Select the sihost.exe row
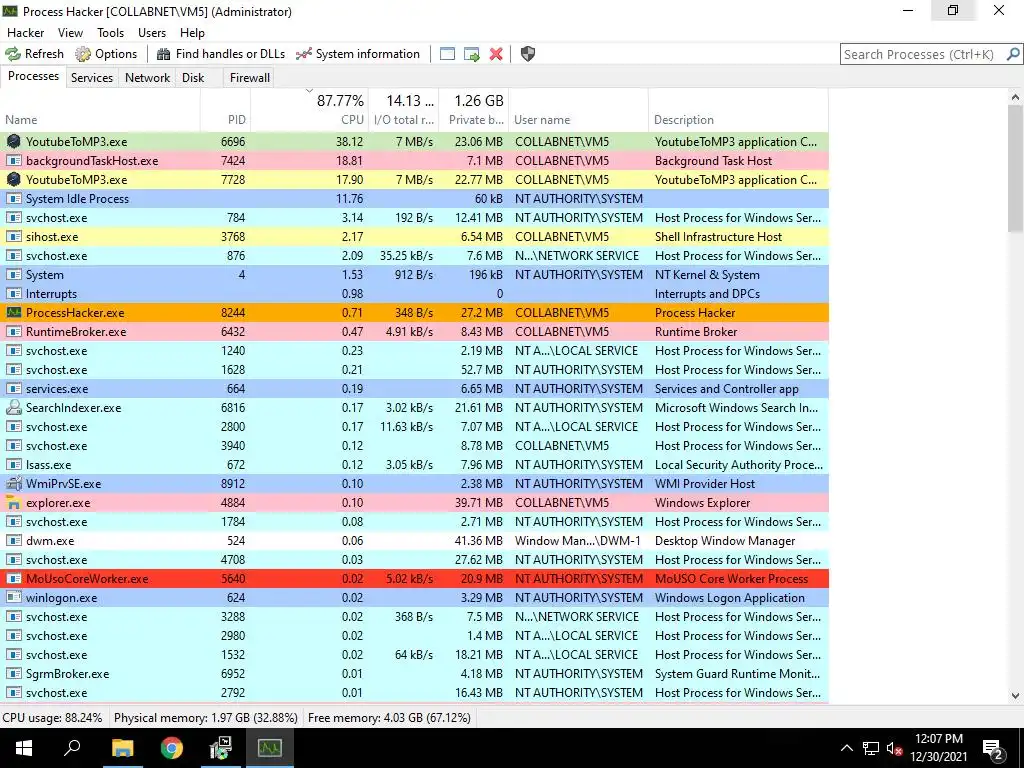The image size is (1024, 768). click(415, 236)
